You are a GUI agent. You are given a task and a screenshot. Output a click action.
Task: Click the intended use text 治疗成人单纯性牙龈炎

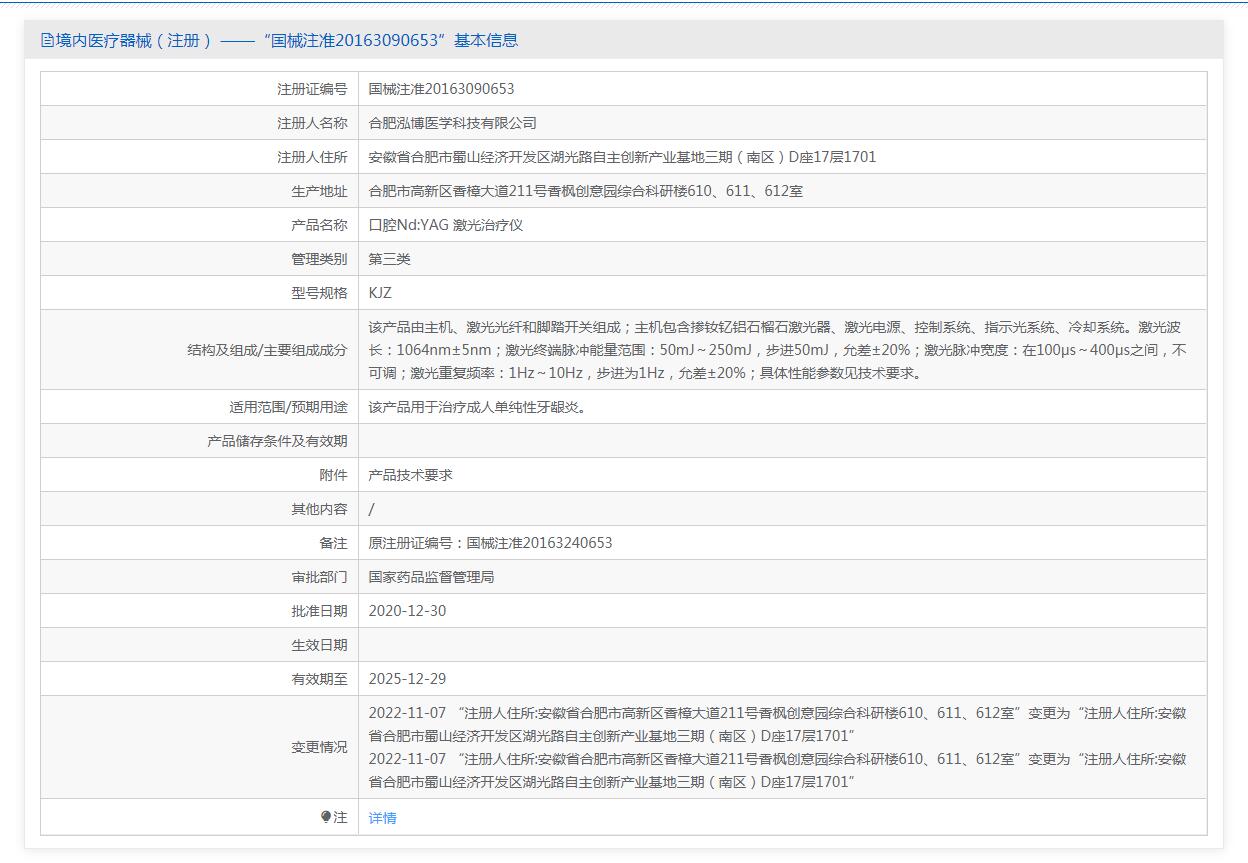tap(477, 407)
